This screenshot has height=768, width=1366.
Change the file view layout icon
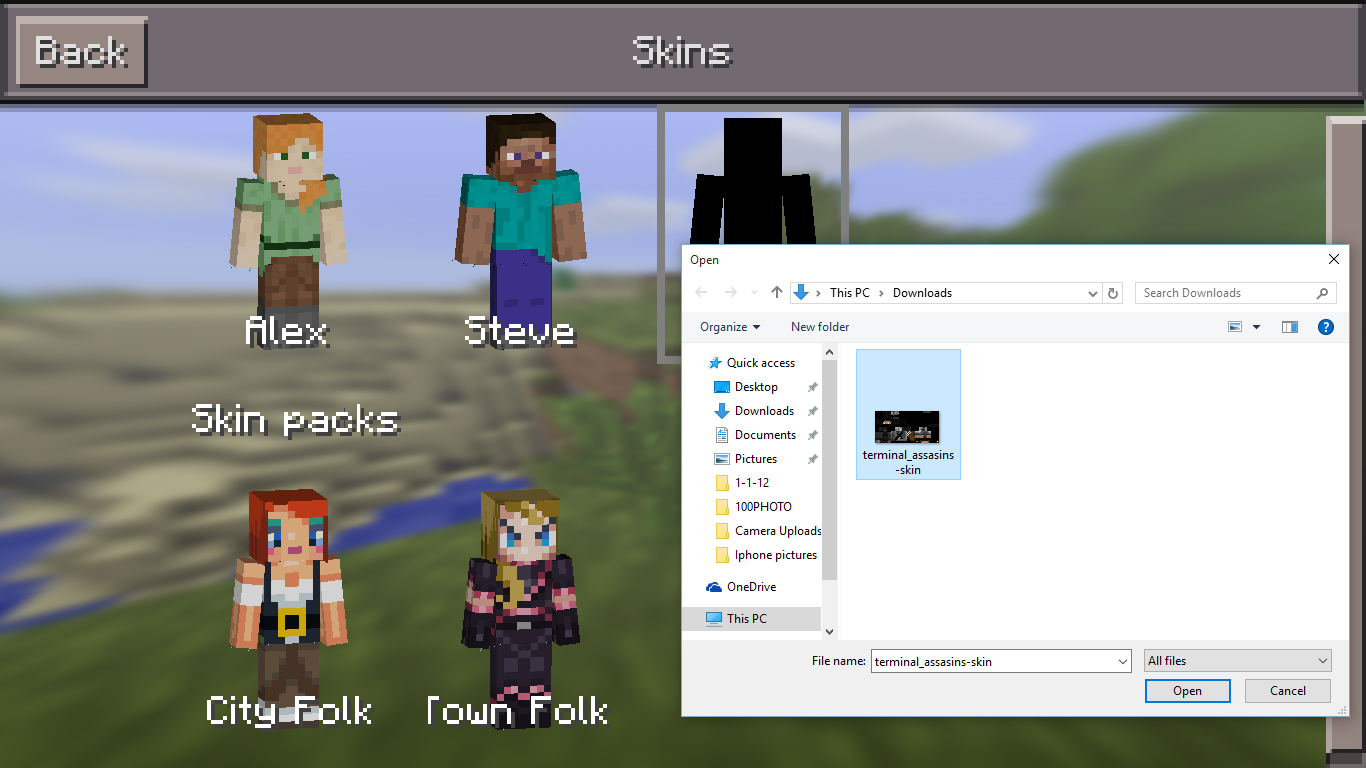(x=1235, y=327)
